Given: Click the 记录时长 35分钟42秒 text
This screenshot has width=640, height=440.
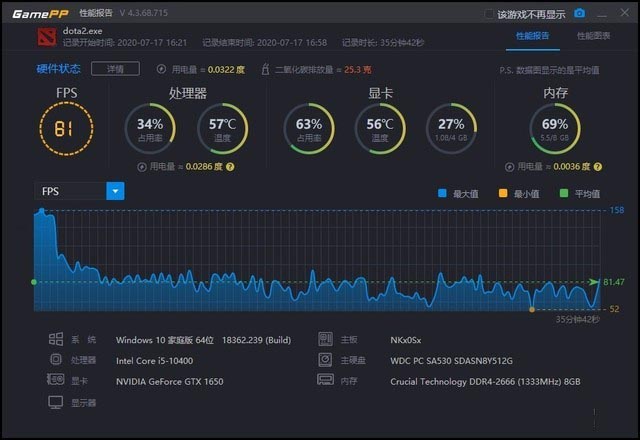Looking at the screenshot, I should (x=383, y=42).
